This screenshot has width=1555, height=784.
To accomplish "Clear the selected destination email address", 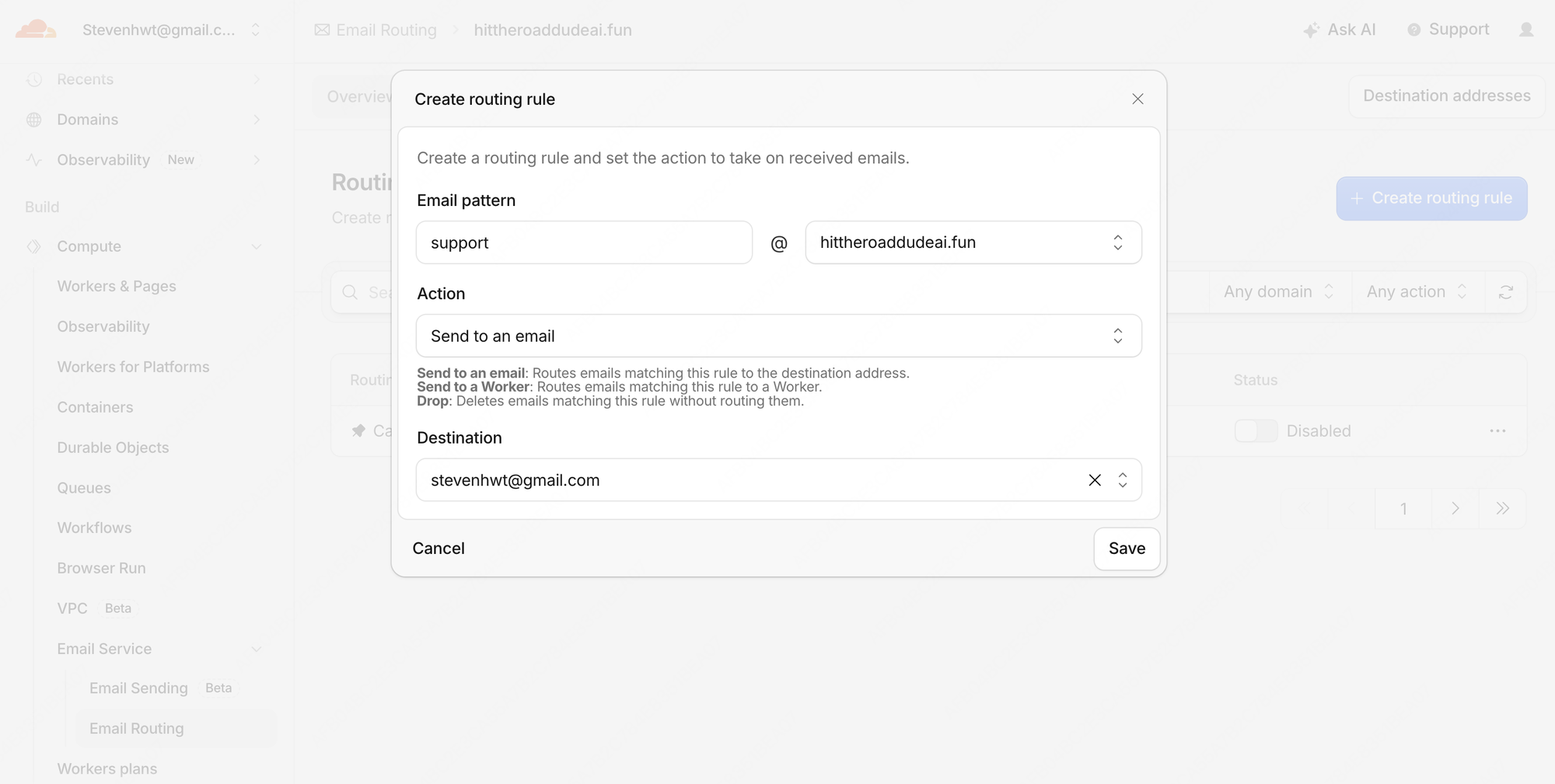I will coord(1095,480).
